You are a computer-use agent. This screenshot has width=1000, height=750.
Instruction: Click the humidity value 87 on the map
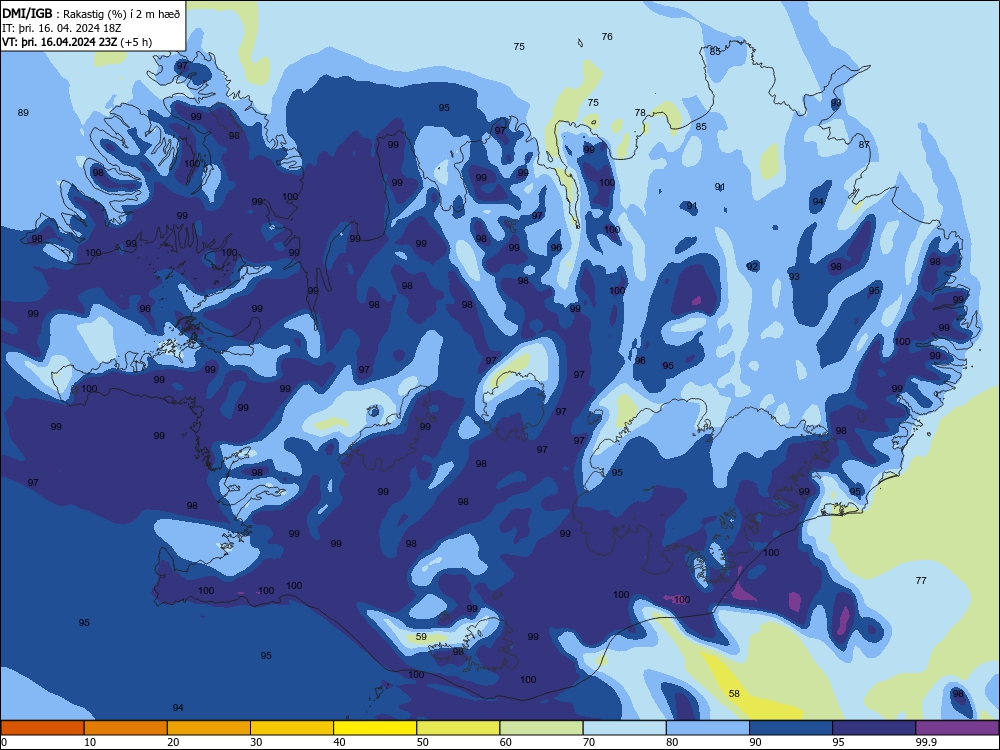[x=864, y=145]
